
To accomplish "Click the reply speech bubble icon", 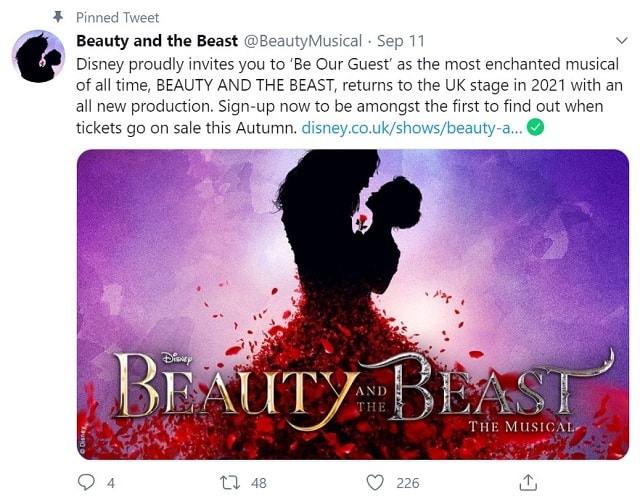I will [x=86, y=482].
